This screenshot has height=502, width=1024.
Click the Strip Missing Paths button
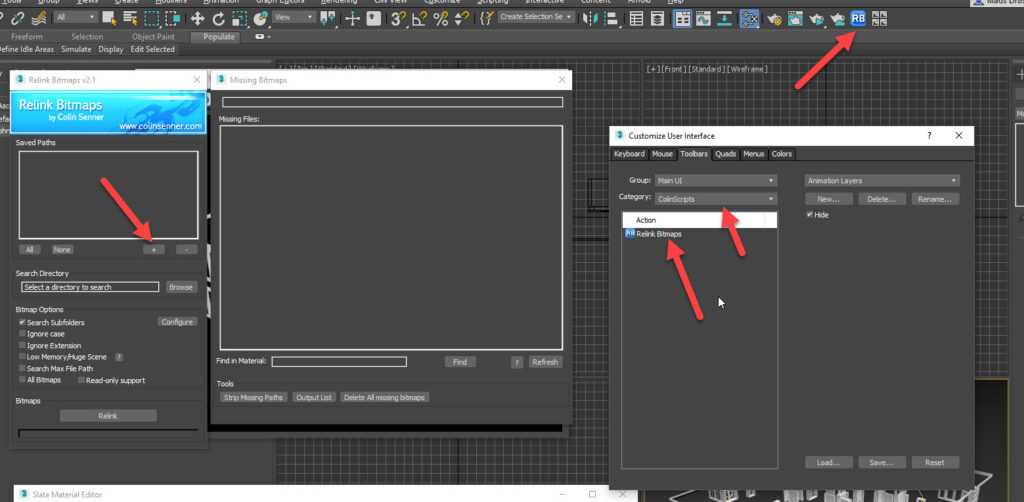tap(253, 398)
